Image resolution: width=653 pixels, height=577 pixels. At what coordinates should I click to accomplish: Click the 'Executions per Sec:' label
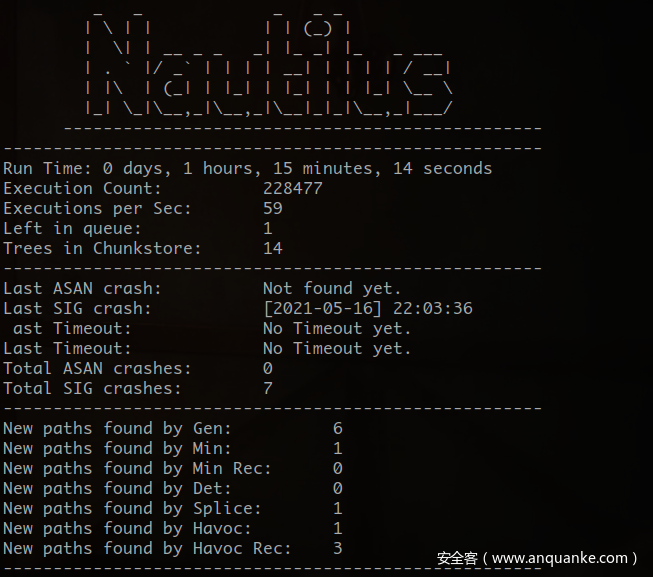[97, 209]
